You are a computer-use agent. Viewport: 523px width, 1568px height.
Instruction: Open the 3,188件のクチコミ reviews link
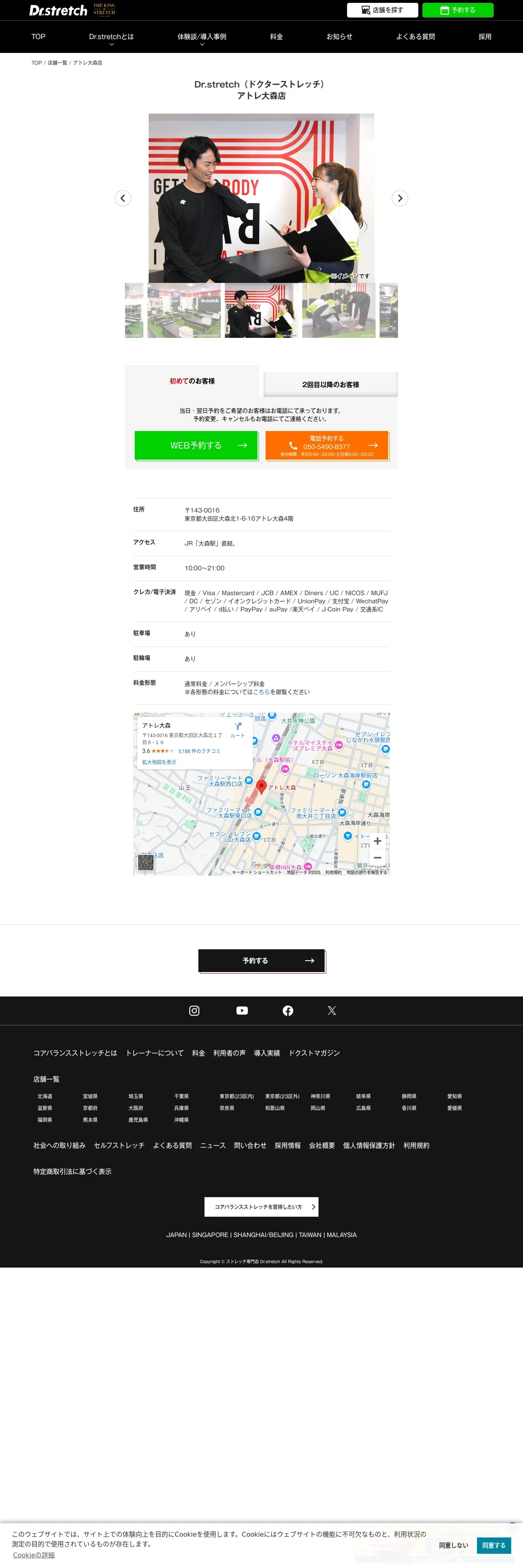pos(199,751)
